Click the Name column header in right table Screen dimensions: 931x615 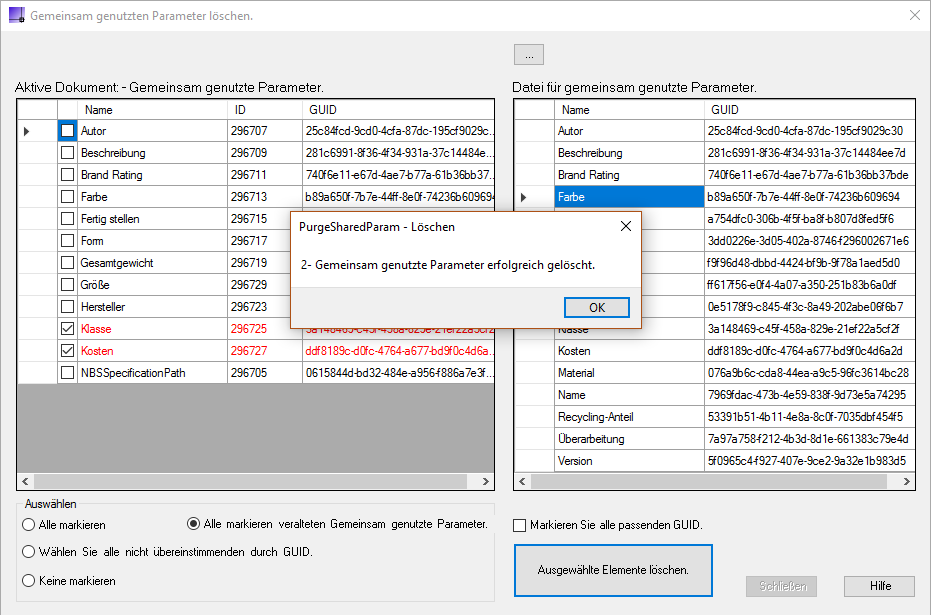click(x=629, y=110)
